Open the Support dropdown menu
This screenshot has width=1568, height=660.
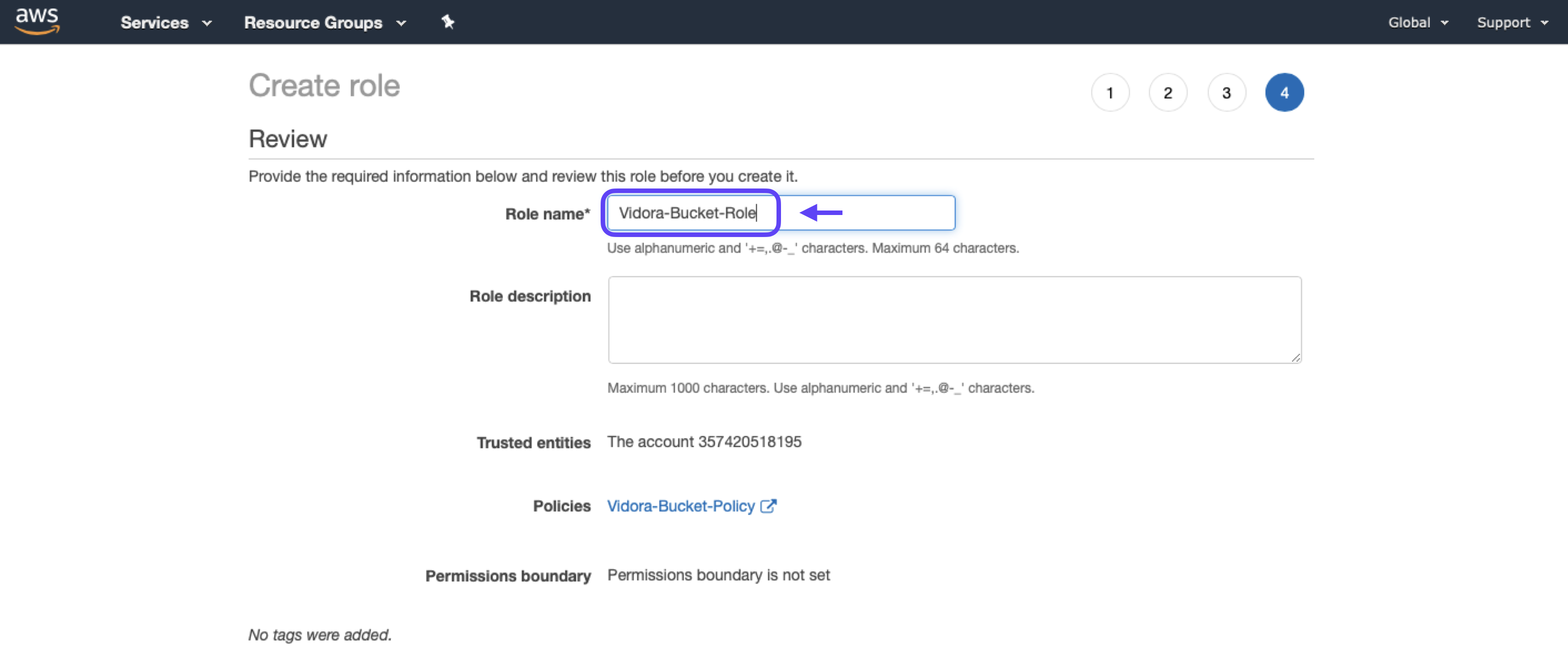pos(1512,22)
